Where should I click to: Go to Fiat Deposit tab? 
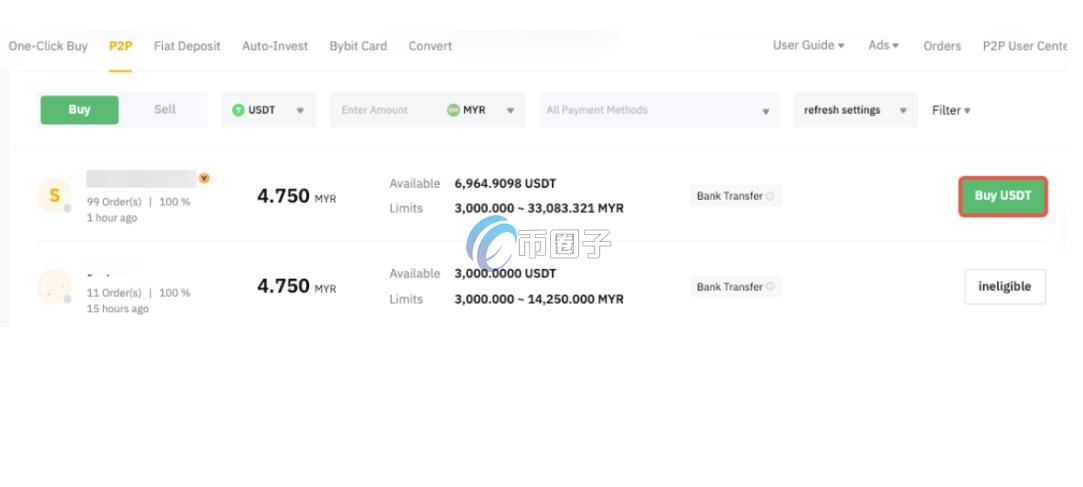(187, 46)
